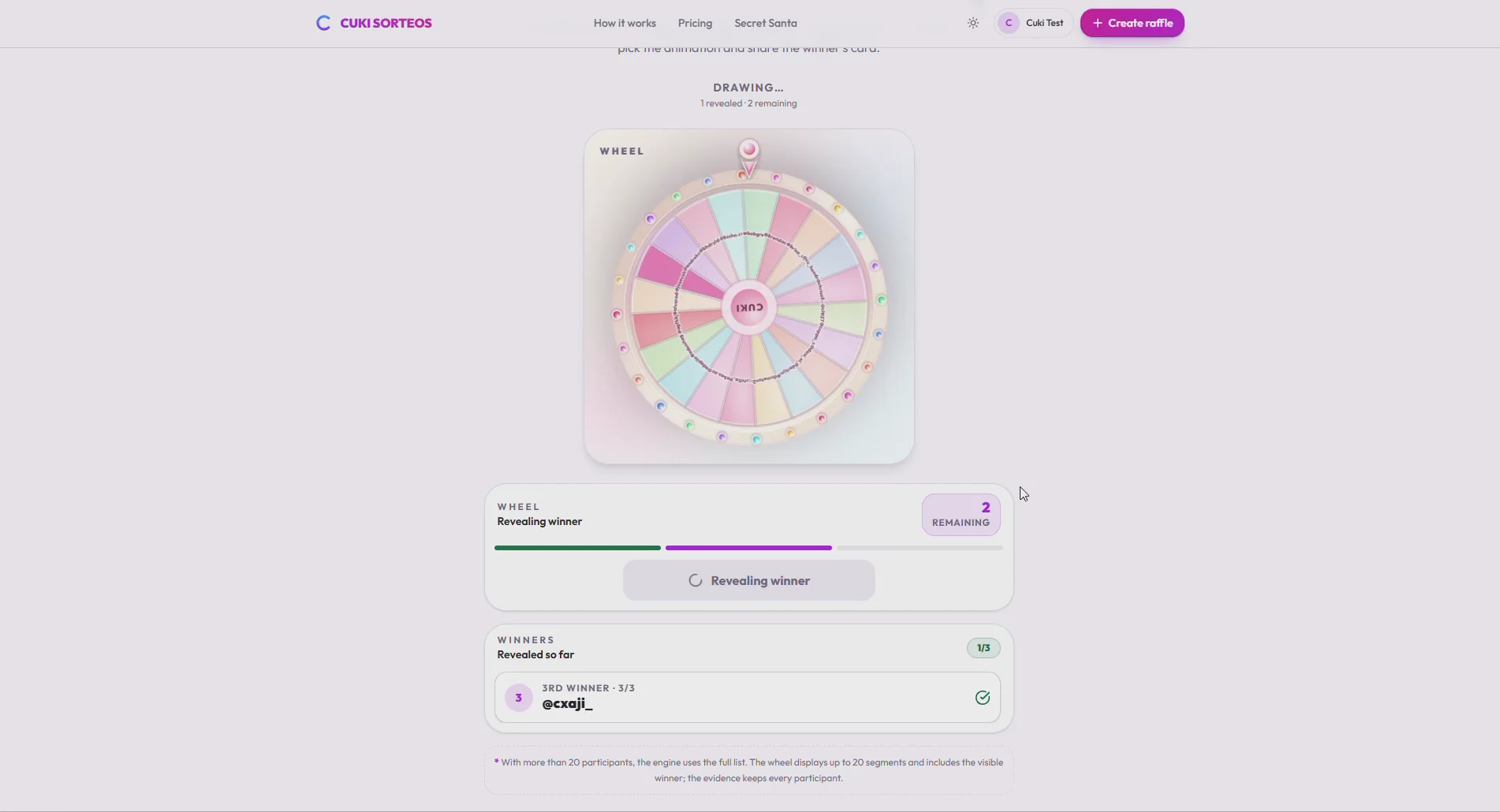Click the 'Revealed so far' heading
Viewport: 1500px width, 812px height.
[x=535, y=654]
